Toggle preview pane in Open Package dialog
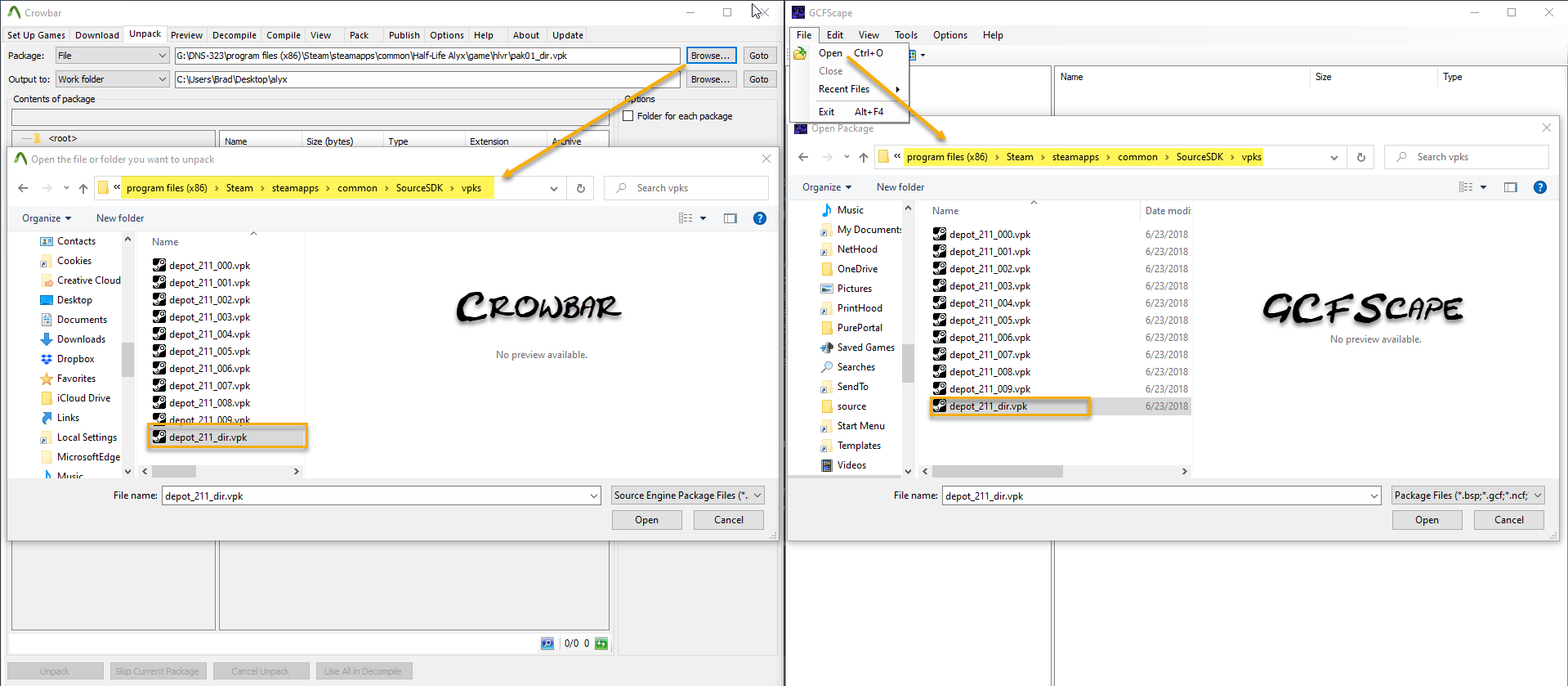Image resolution: width=1568 pixels, height=686 pixels. [x=1511, y=187]
